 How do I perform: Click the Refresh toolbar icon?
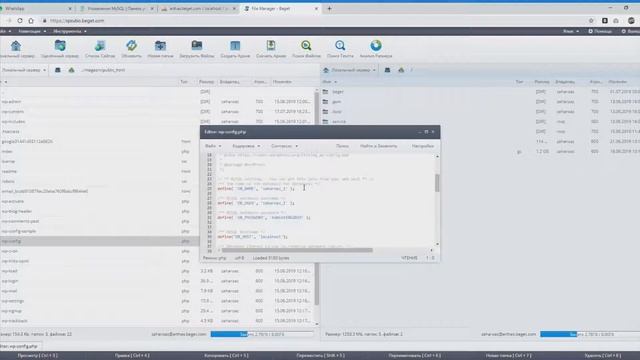[x=131, y=46]
